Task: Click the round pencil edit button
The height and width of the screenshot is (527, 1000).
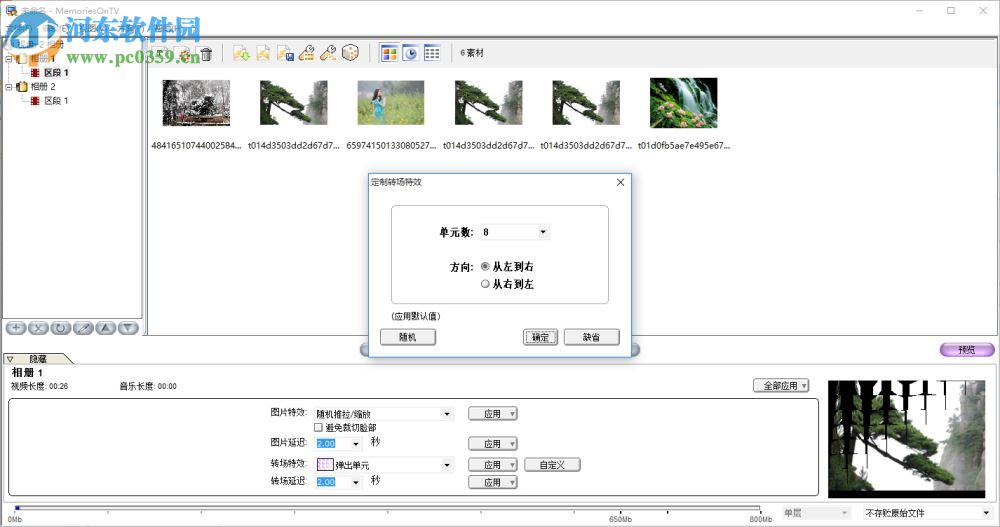Action: point(84,328)
